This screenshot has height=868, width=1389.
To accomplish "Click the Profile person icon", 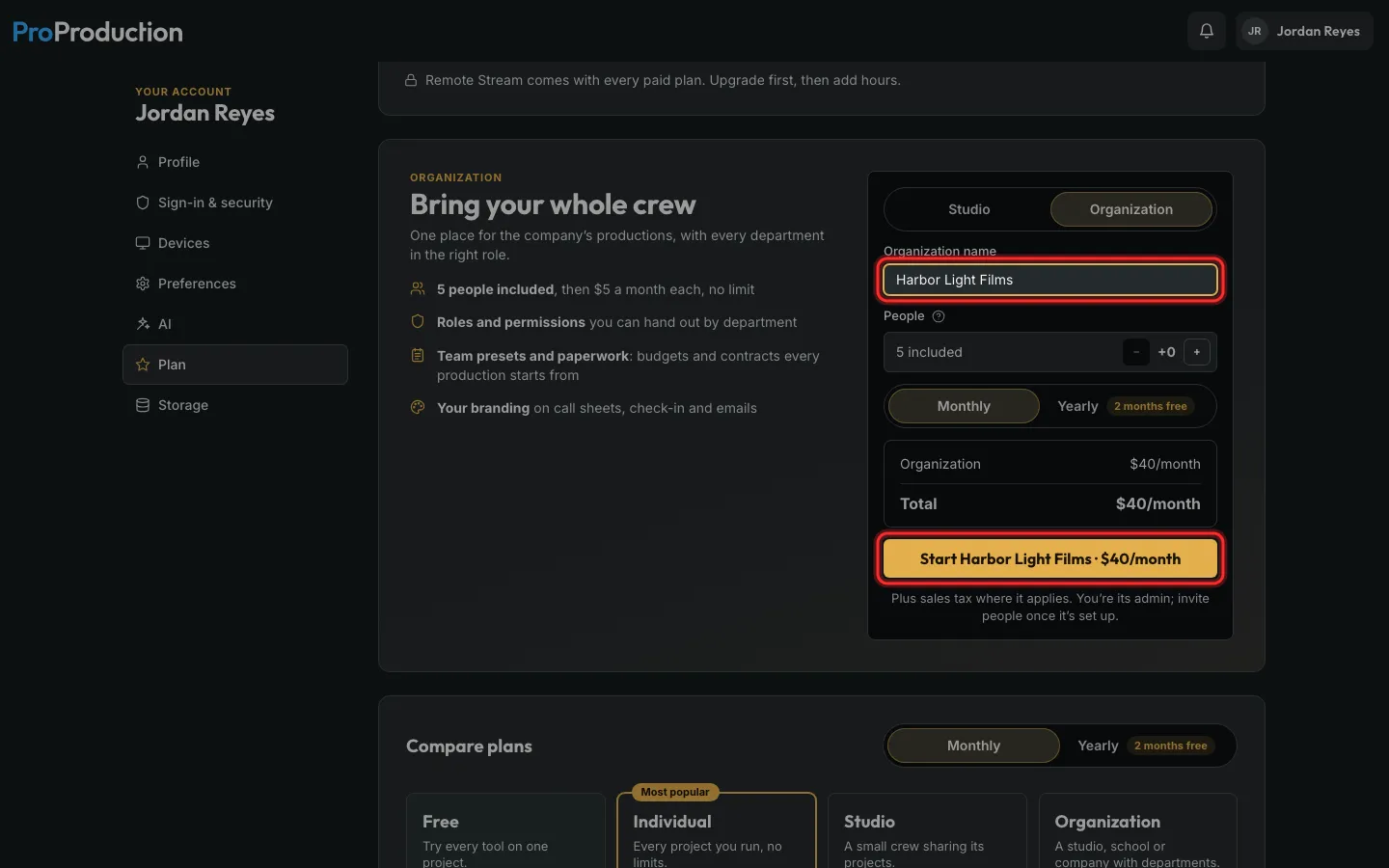I will point(143,162).
